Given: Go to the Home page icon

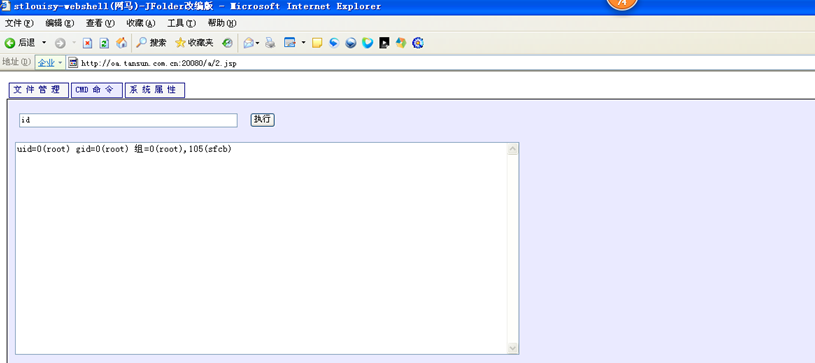Looking at the screenshot, I should [121, 43].
